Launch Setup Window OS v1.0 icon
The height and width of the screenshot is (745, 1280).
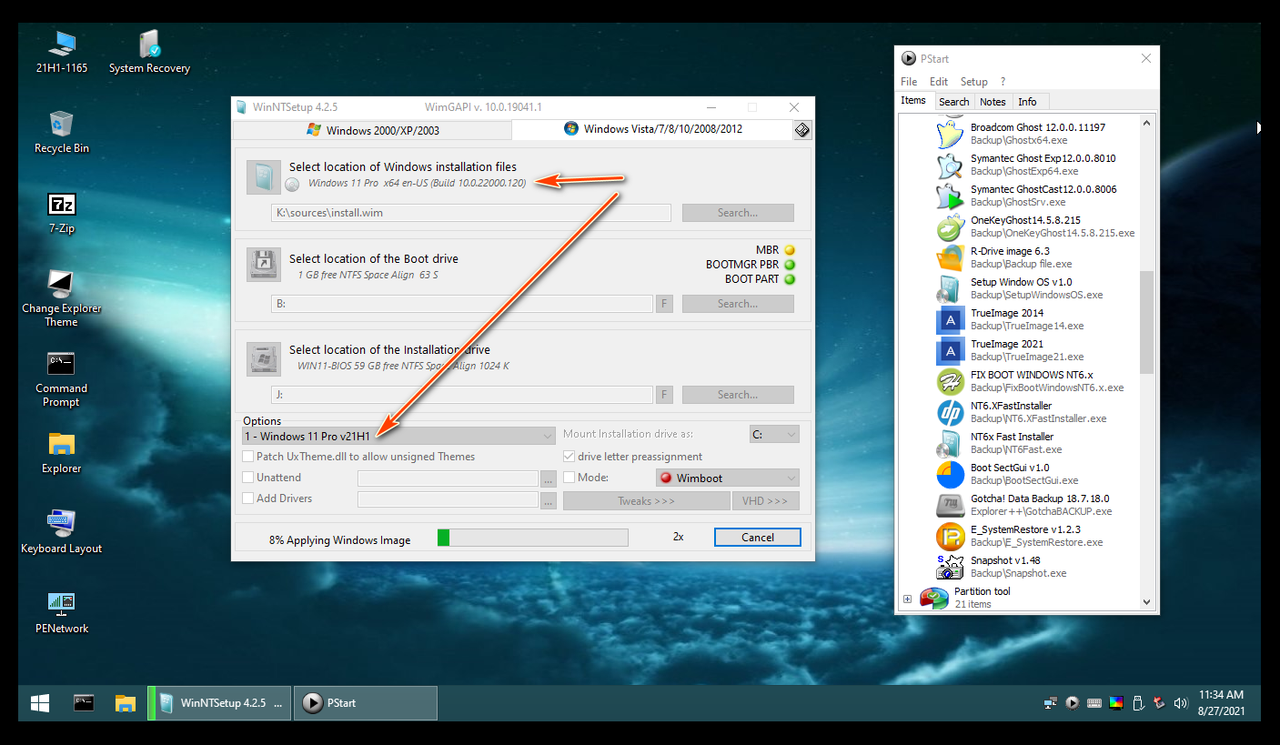tap(950, 289)
